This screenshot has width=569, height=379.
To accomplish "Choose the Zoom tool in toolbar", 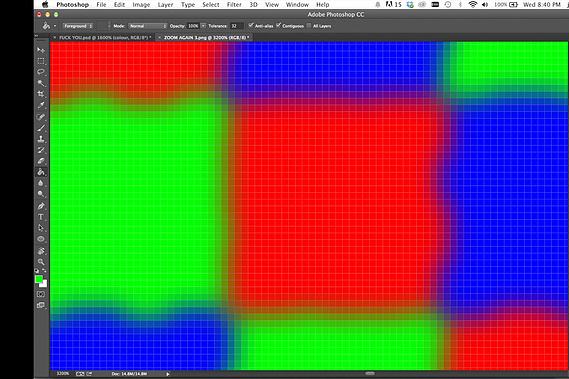I will 41,262.
